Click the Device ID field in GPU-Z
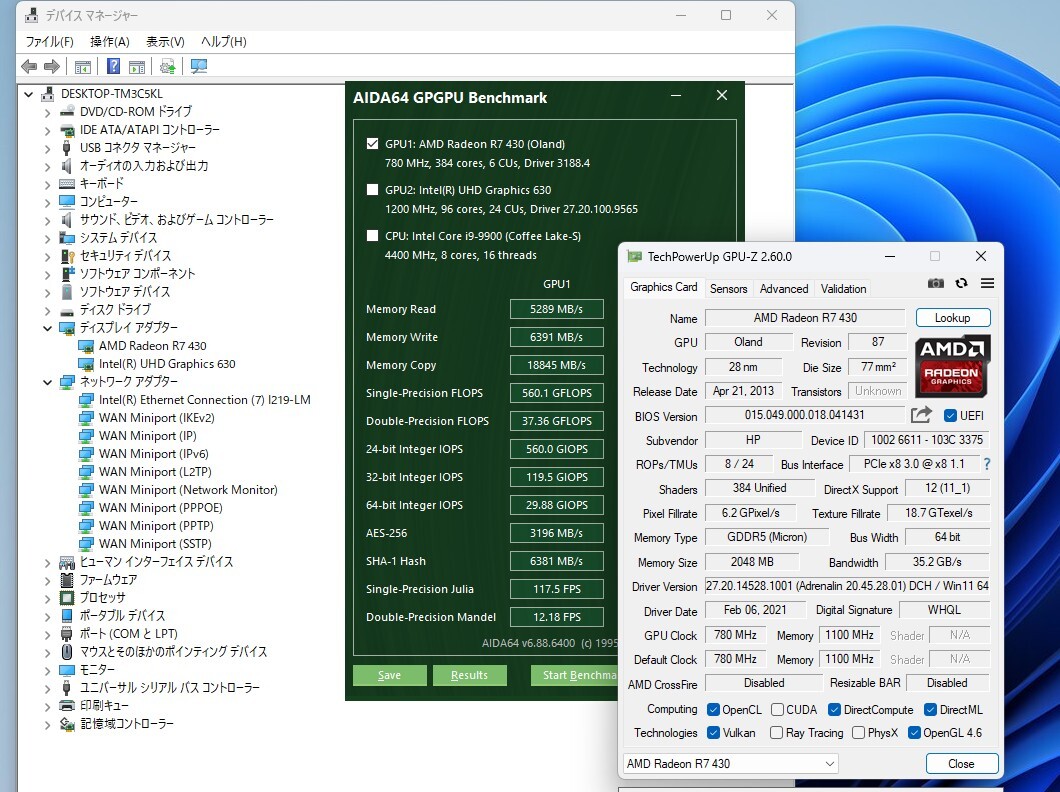Image resolution: width=1060 pixels, height=792 pixels. (x=926, y=440)
